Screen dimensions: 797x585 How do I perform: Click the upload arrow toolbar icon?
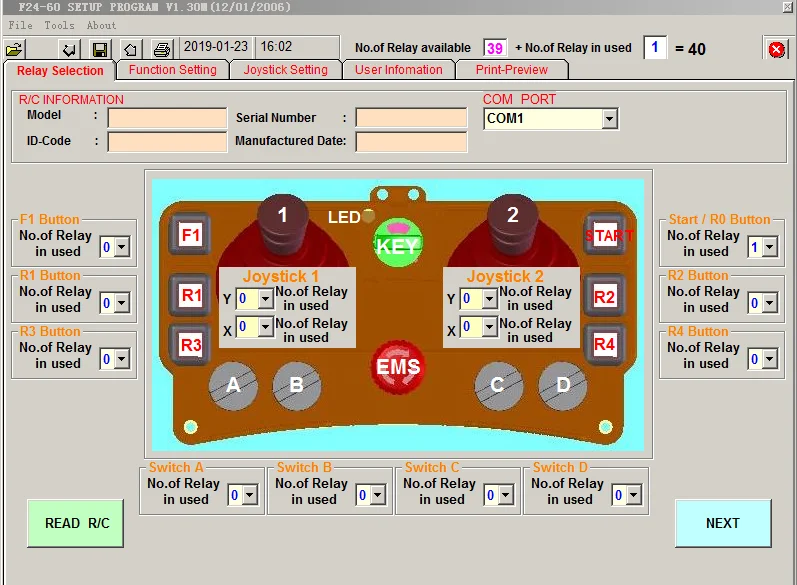click(131, 49)
